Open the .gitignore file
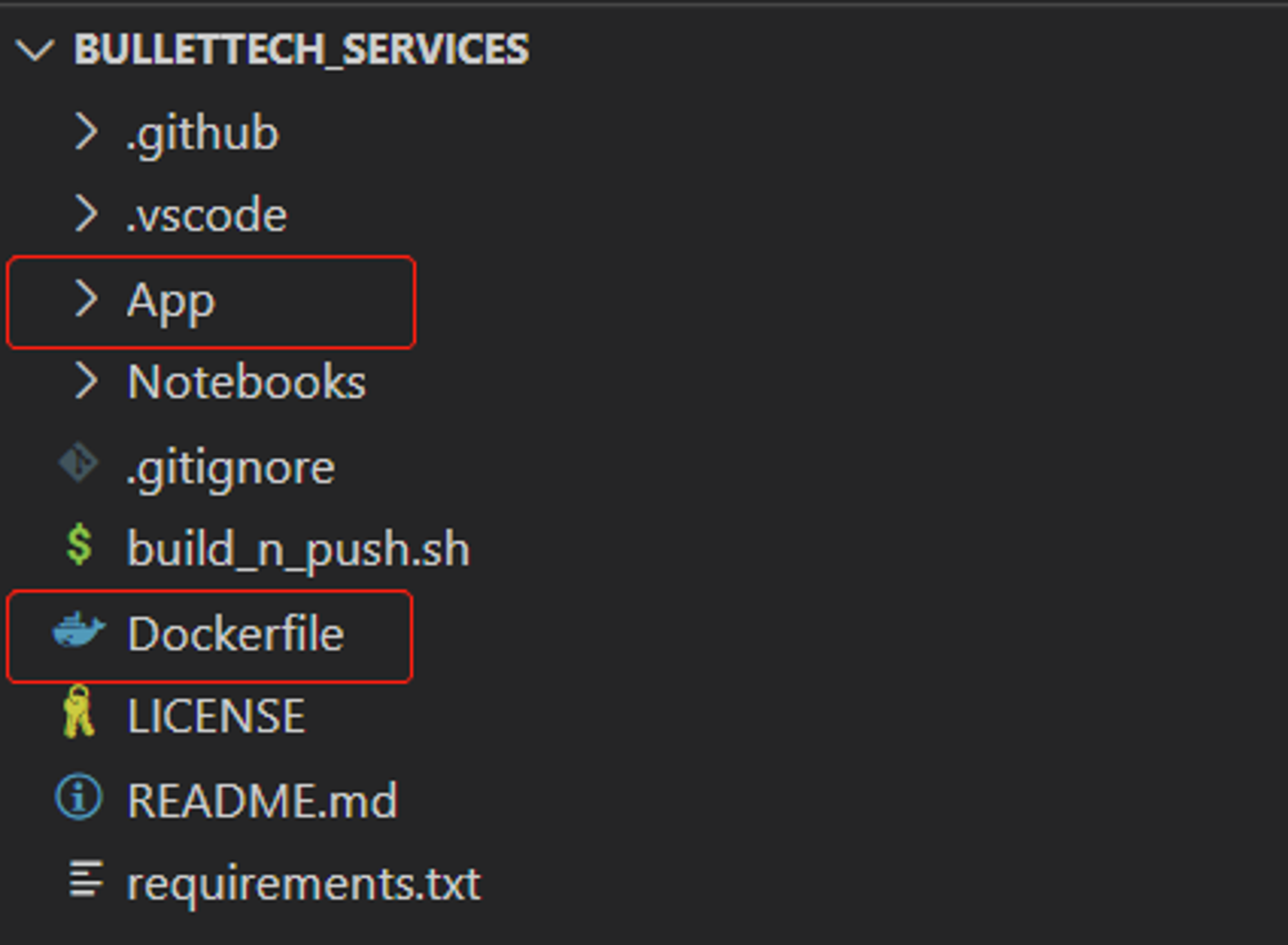The width and height of the screenshot is (1288, 945). click(x=231, y=468)
